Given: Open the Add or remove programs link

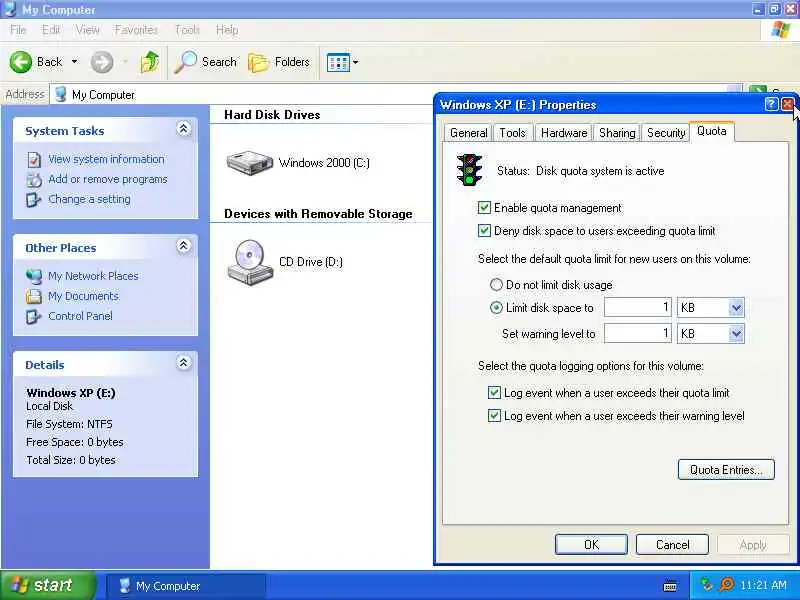Looking at the screenshot, I should [x=108, y=179].
